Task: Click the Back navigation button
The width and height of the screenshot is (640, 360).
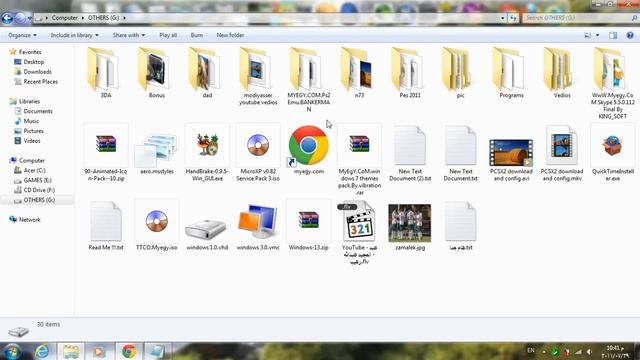Action: (7, 18)
